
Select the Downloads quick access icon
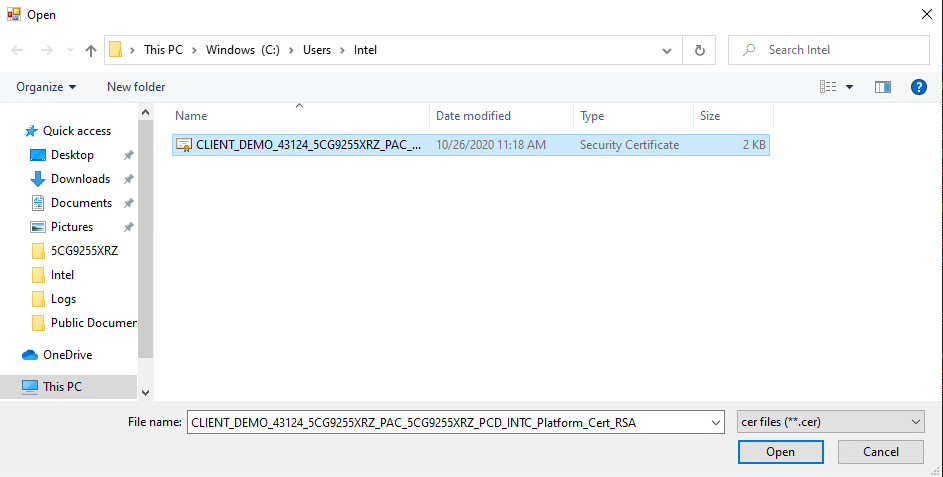pyautogui.click(x=38, y=179)
